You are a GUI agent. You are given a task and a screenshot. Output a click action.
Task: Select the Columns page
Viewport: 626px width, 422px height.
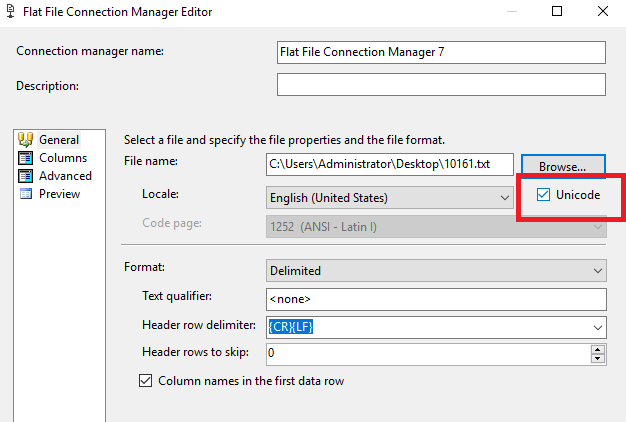pyautogui.click(x=62, y=158)
